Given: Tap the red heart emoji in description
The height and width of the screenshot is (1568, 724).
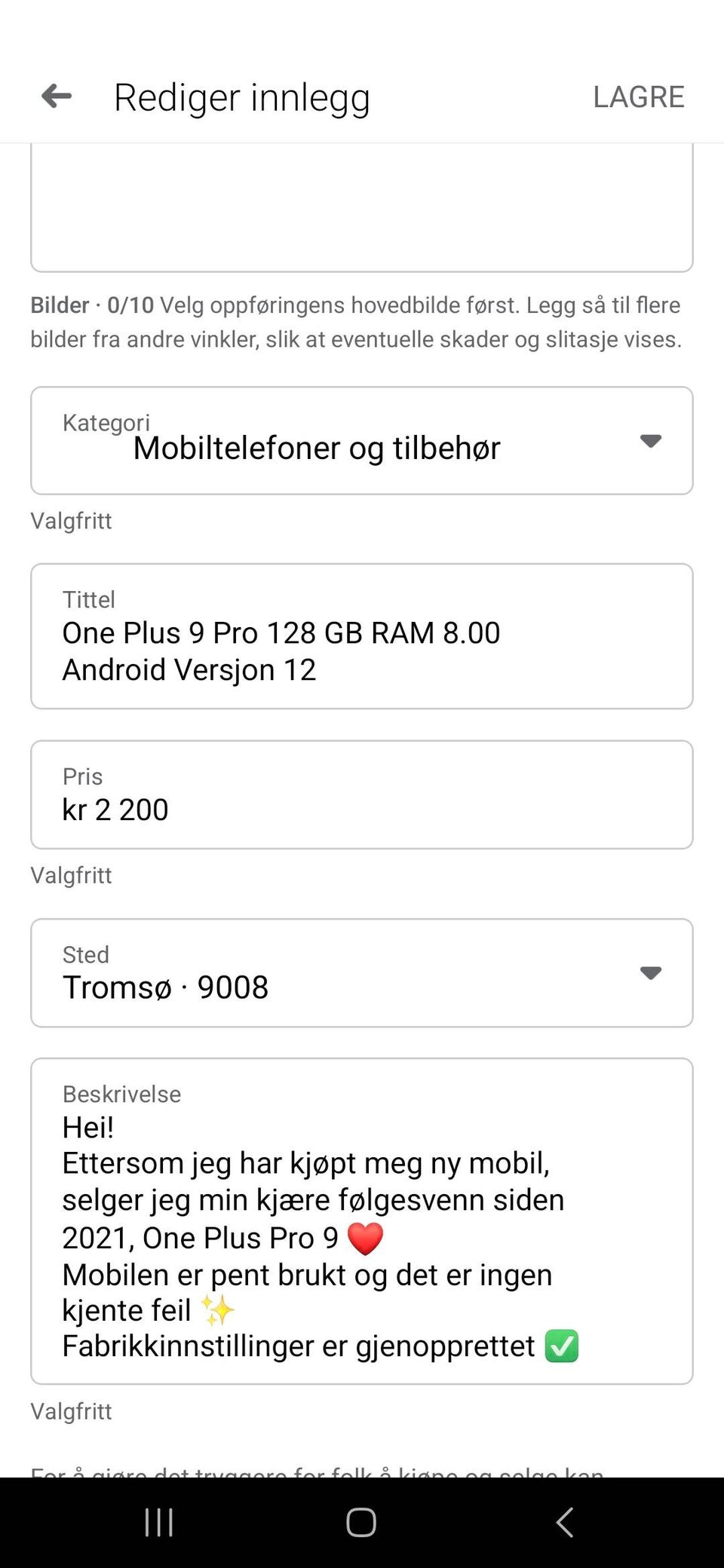Looking at the screenshot, I should point(365,1239).
